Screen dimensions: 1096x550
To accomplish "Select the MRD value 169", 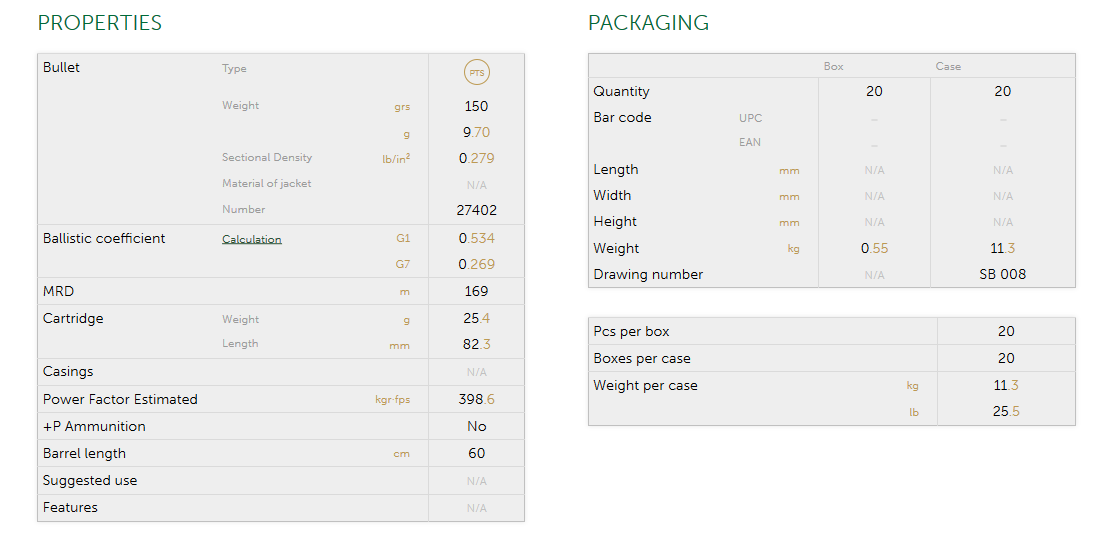I will click(477, 291).
